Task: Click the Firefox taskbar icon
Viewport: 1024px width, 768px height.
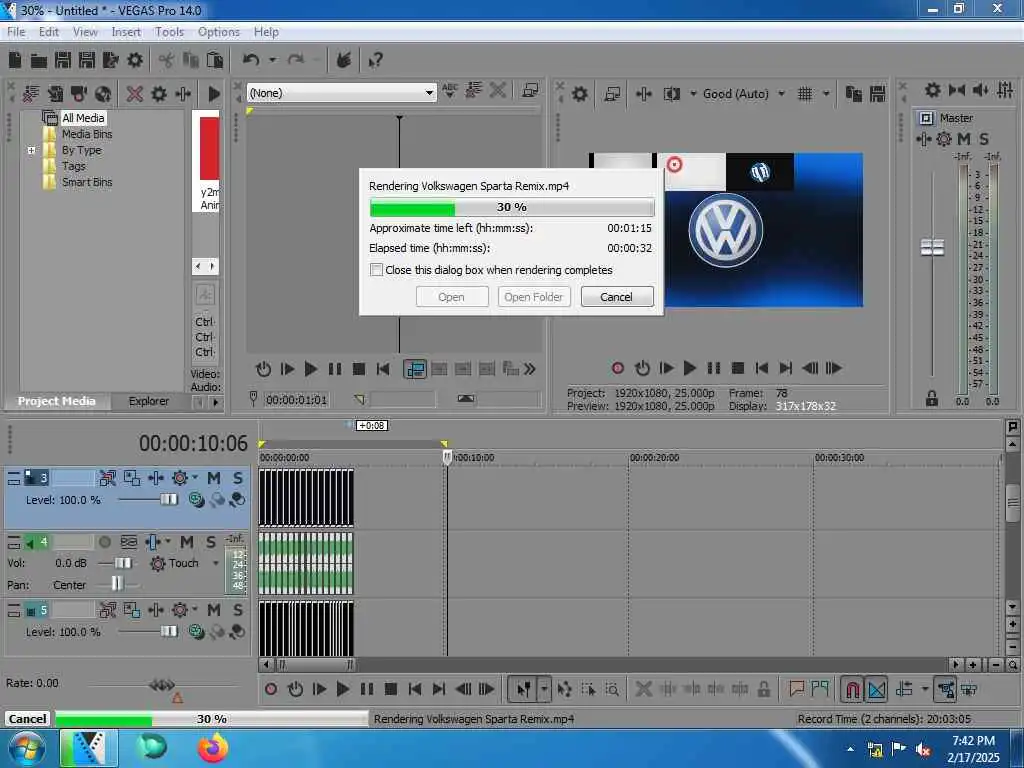Action: pyautogui.click(x=213, y=748)
